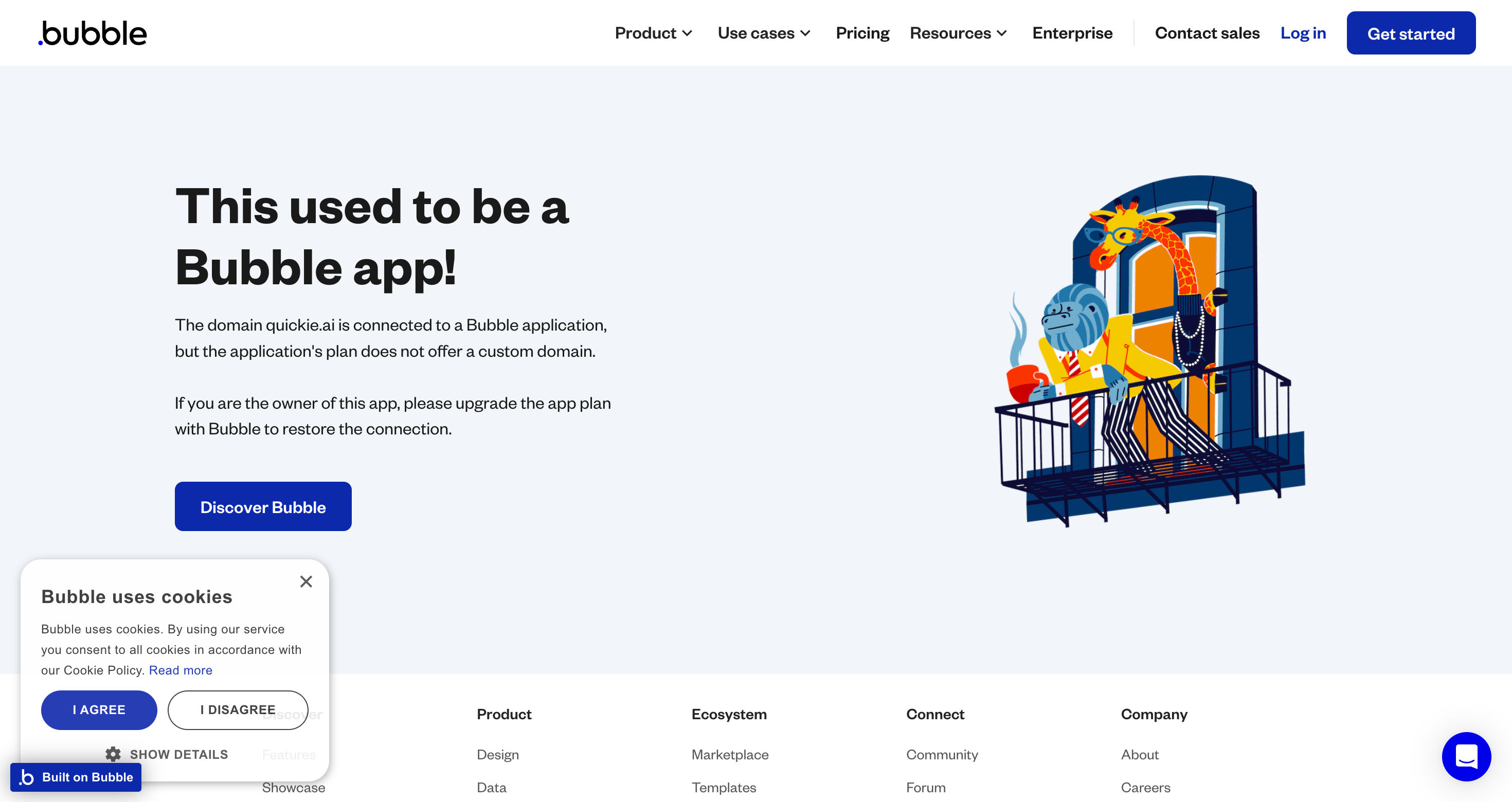Screen dimensions: 1512x802
Task: Click the Discover Bubble button
Action: pos(263,506)
